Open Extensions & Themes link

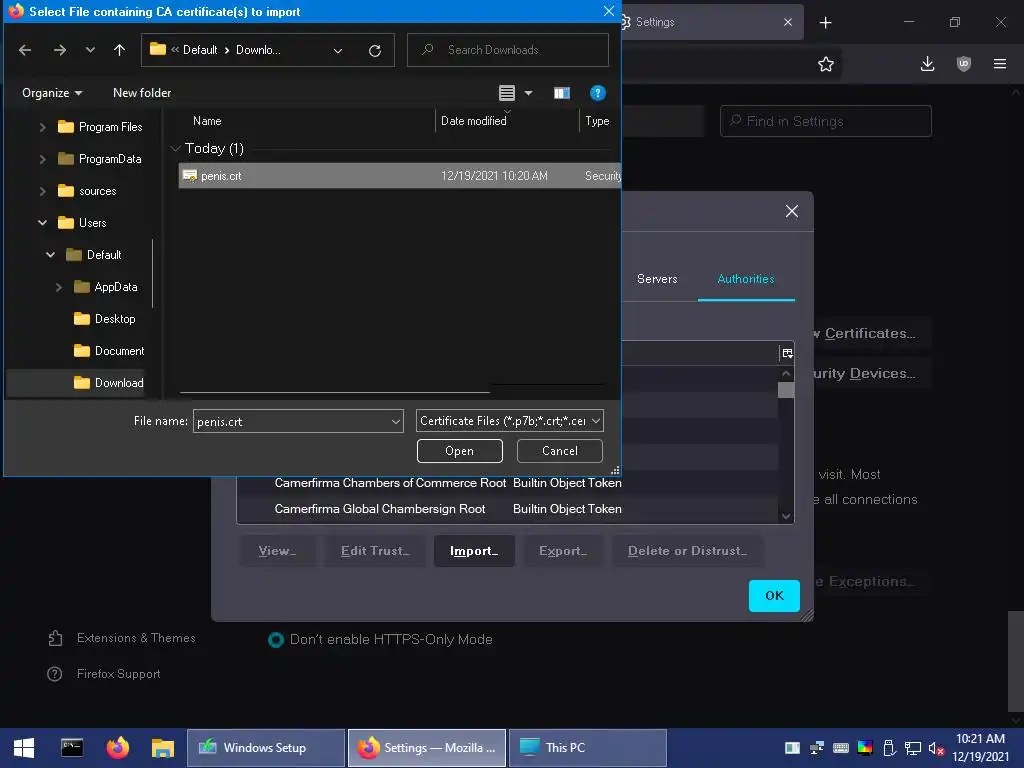(x=121, y=638)
